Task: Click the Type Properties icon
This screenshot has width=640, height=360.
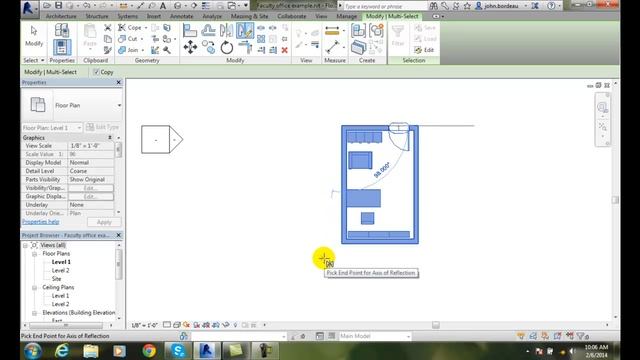Action: 62,31
